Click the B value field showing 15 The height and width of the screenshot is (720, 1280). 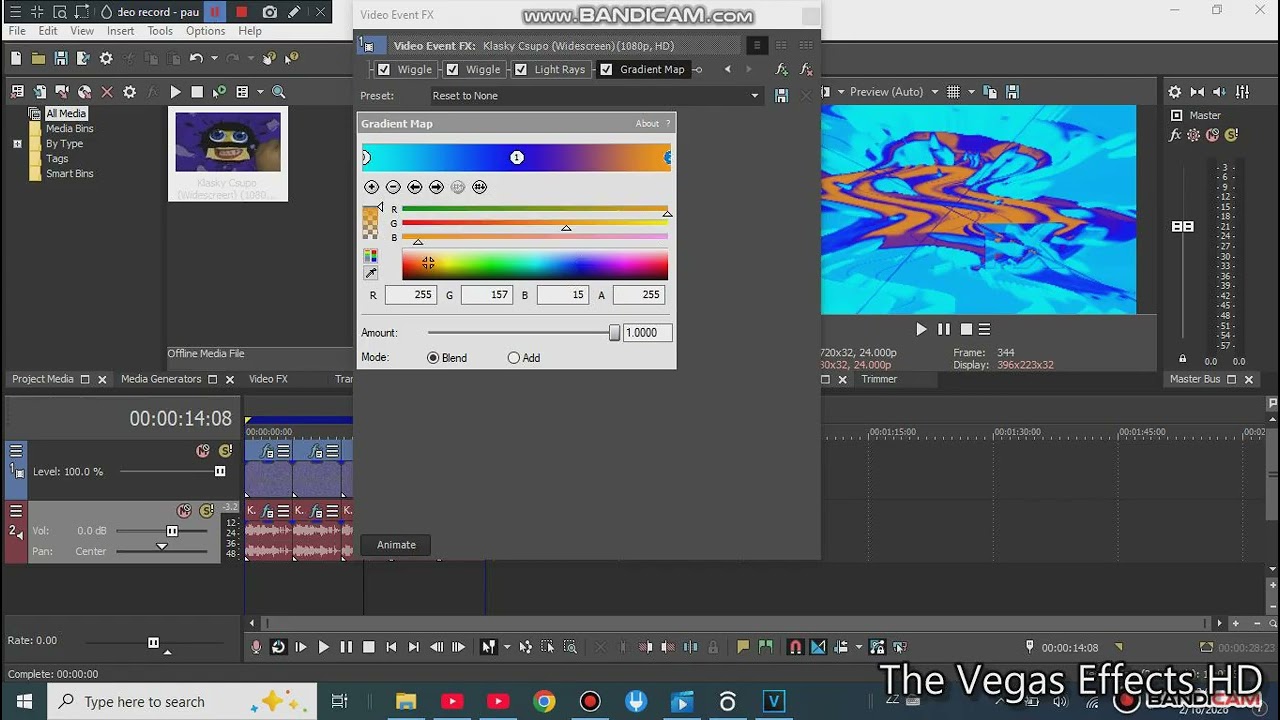[x=563, y=295]
